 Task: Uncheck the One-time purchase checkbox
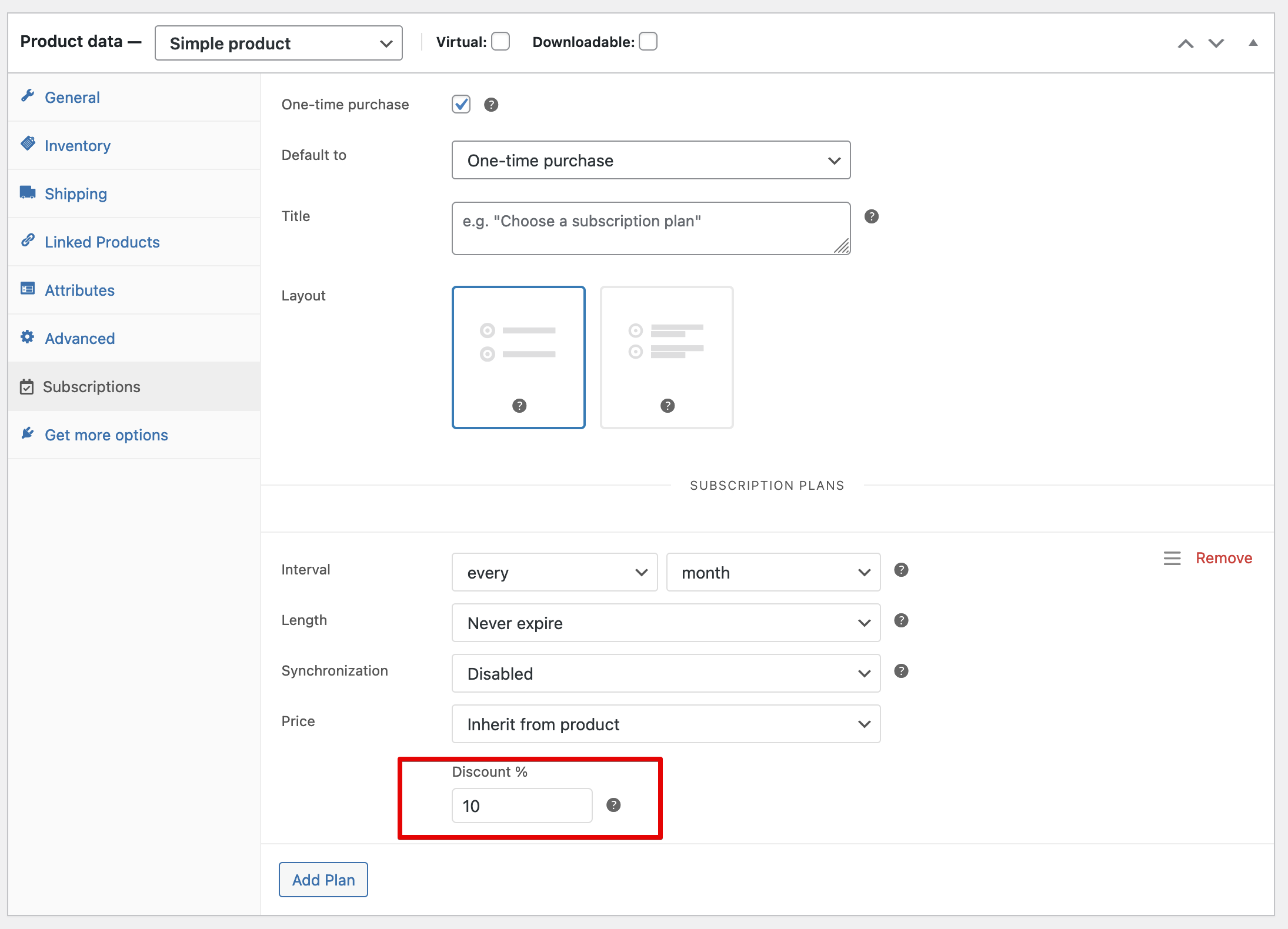pos(461,105)
